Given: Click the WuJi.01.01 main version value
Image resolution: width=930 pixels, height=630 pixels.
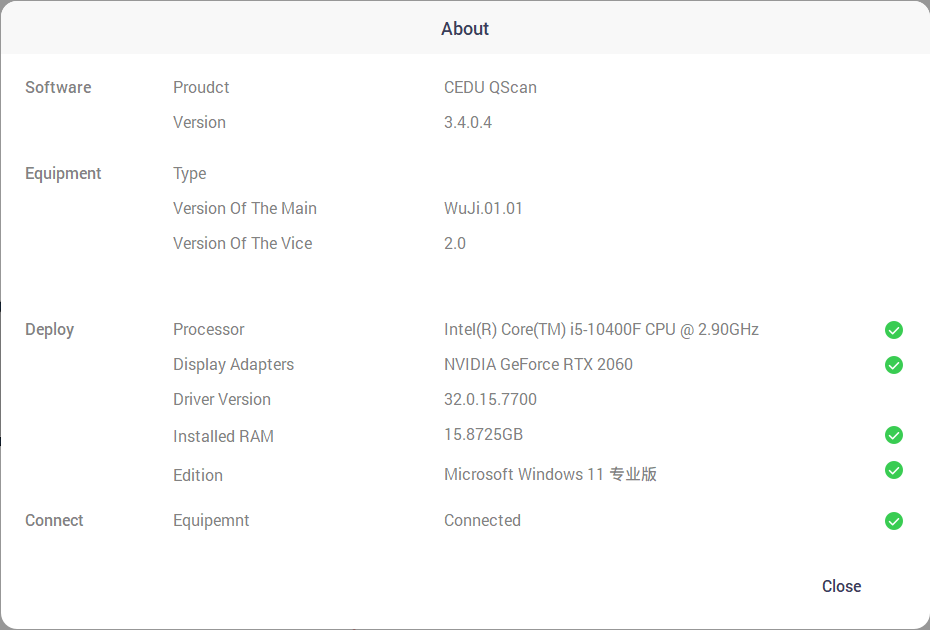Looking at the screenshot, I should point(483,209).
